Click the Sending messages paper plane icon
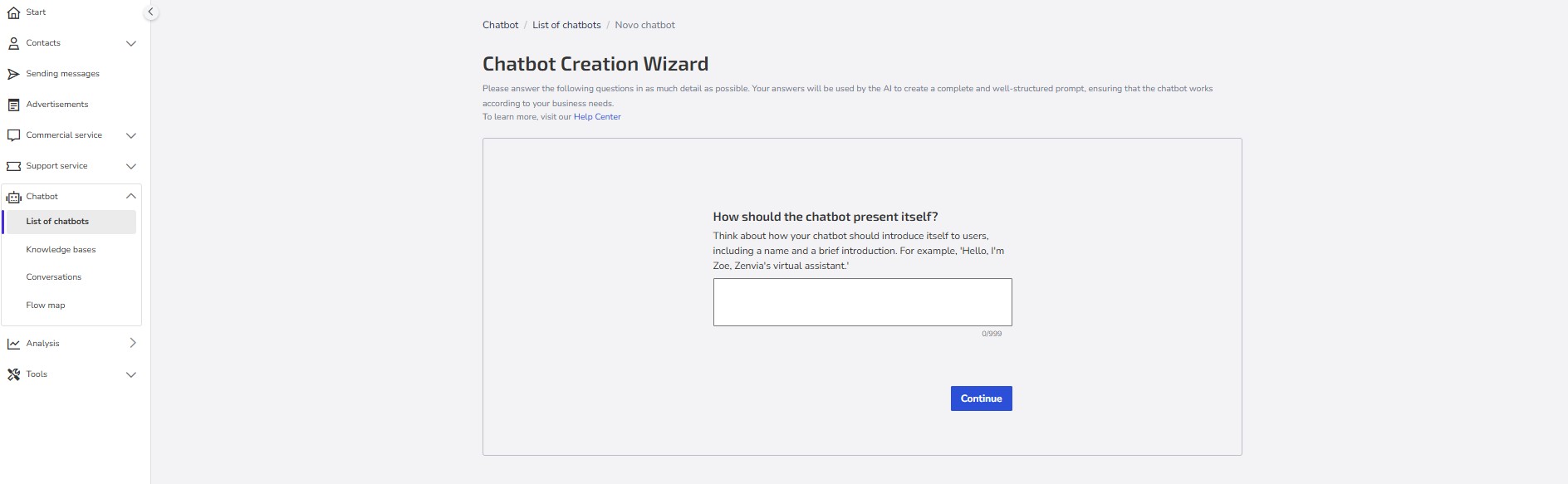The height and width of the screenshot is (484, 1568). tap(13, 74)
